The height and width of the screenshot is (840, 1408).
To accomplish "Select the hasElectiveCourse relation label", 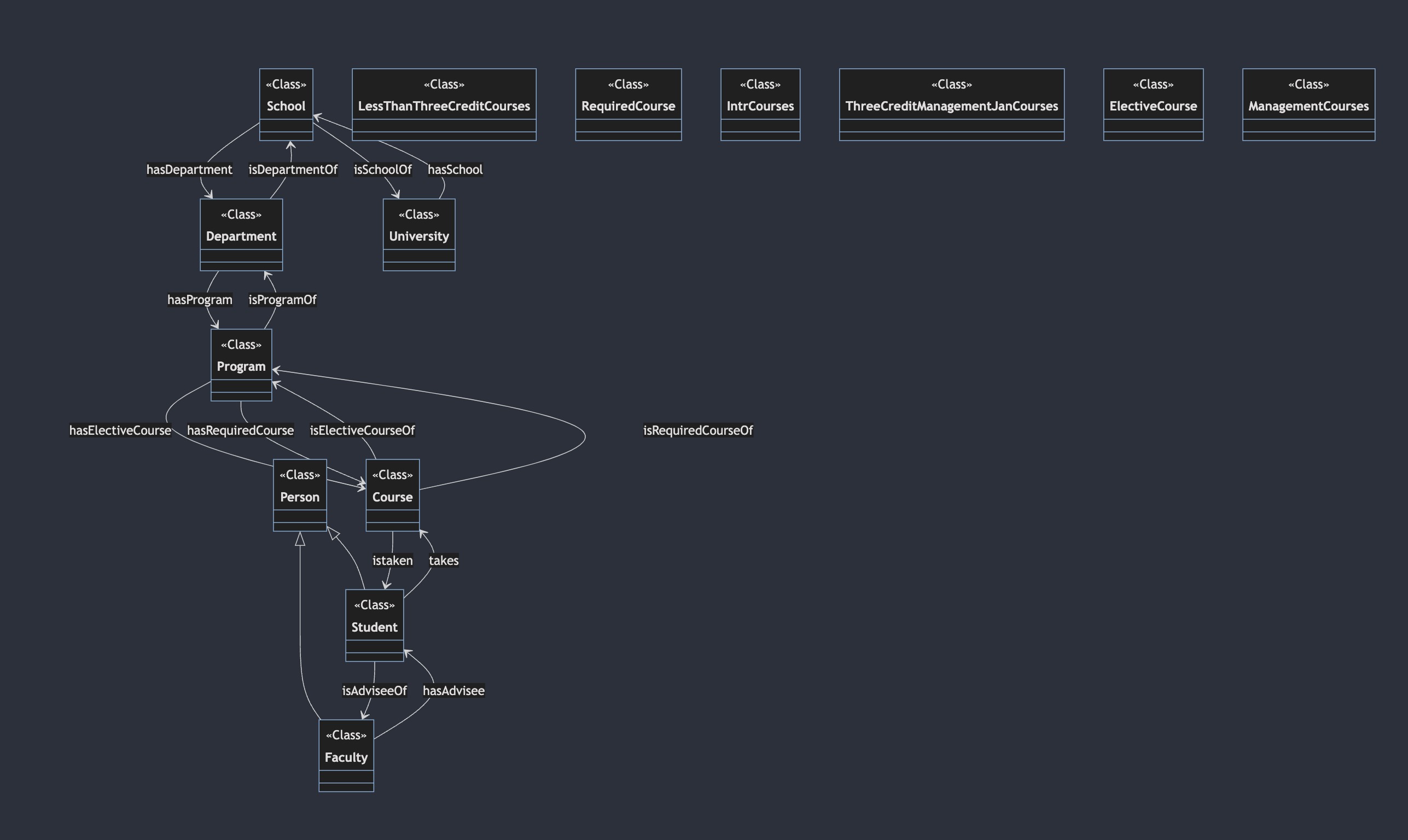I will coord(120,430).
